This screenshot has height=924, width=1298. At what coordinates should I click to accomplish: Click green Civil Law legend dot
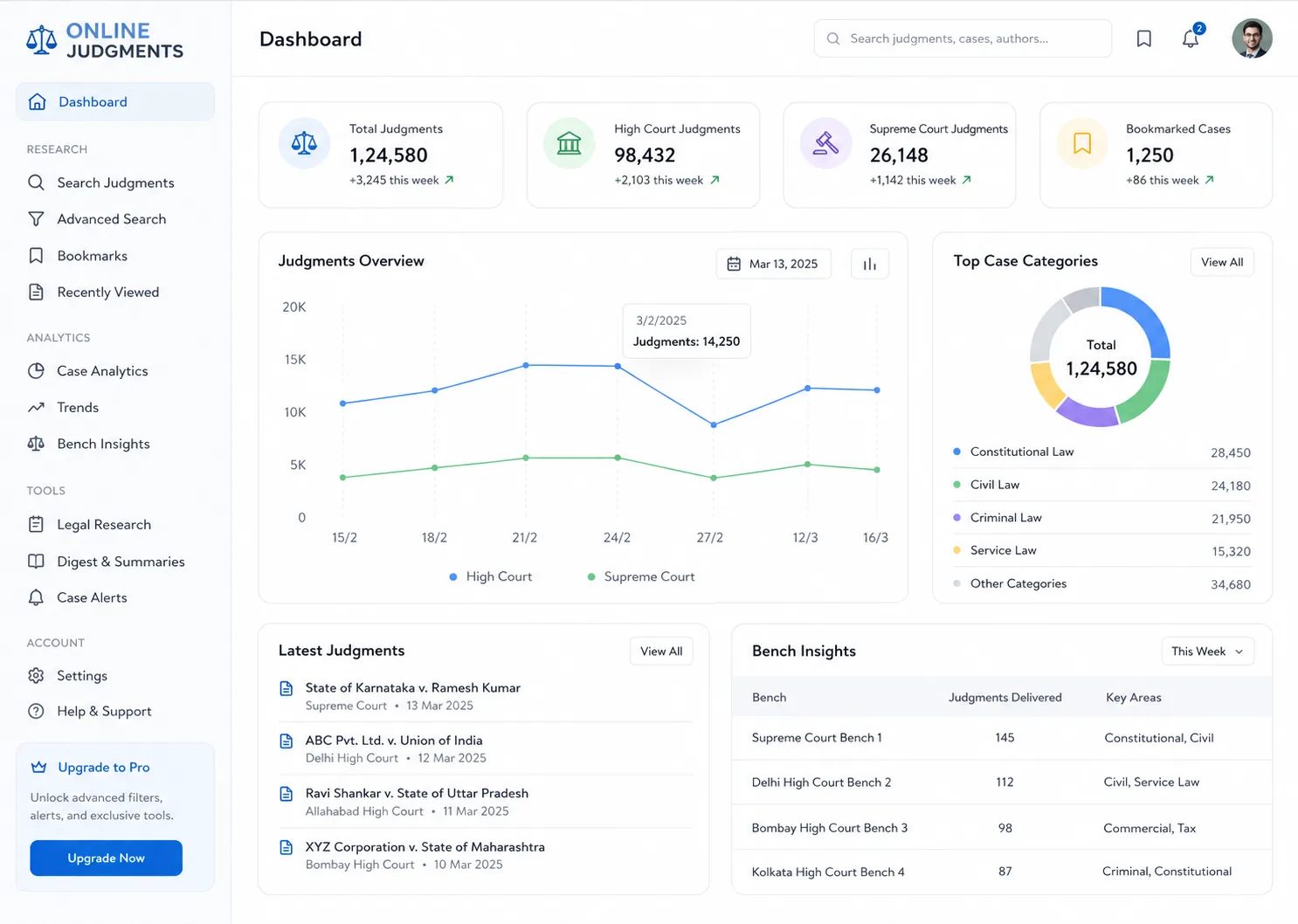pyautogui.click(x=956, y=485)
